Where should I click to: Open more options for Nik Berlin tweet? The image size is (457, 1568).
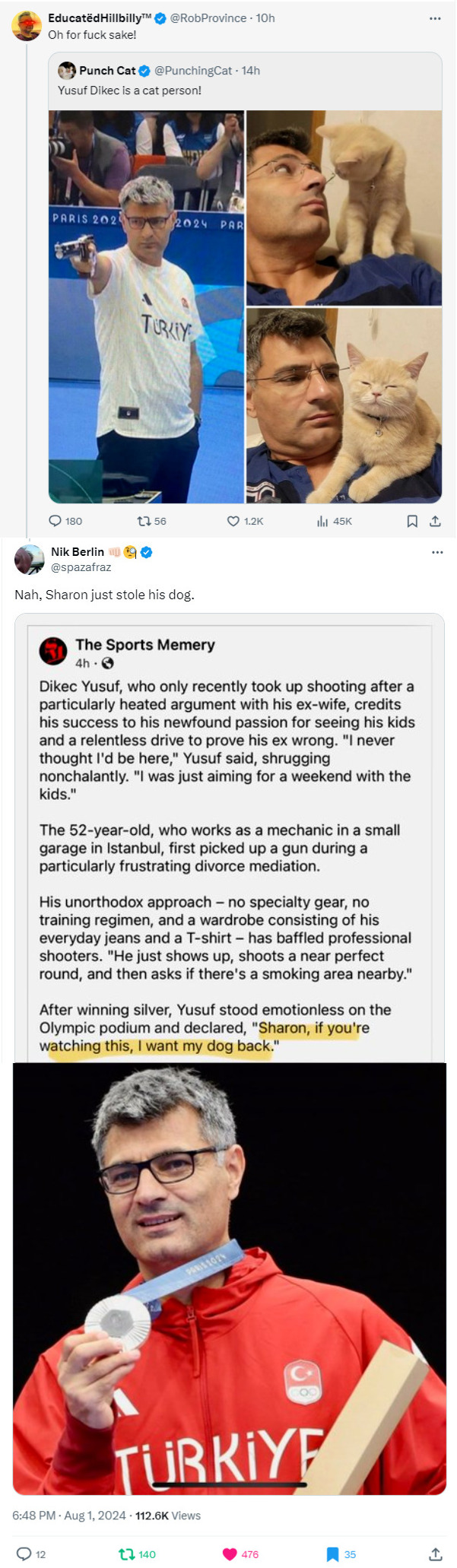tap(437, 552)
